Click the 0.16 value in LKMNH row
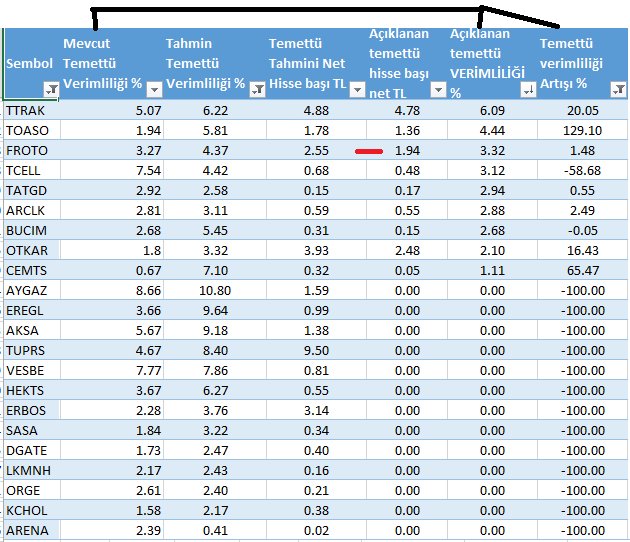Image resolution: width=630 pixels, height=542 pixels. tap(316, 470)
